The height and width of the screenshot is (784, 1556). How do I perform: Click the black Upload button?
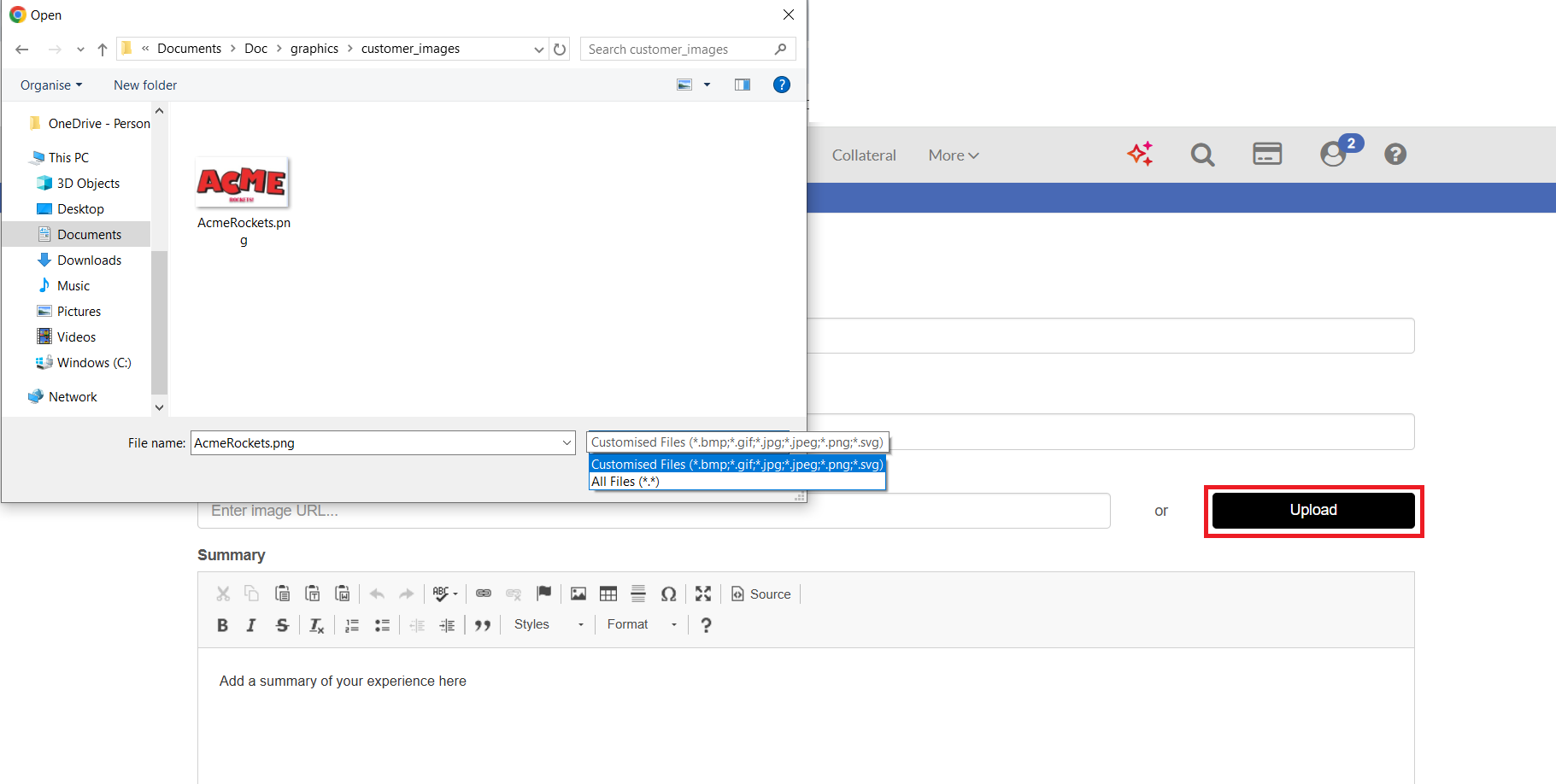tap(1313, 510)
